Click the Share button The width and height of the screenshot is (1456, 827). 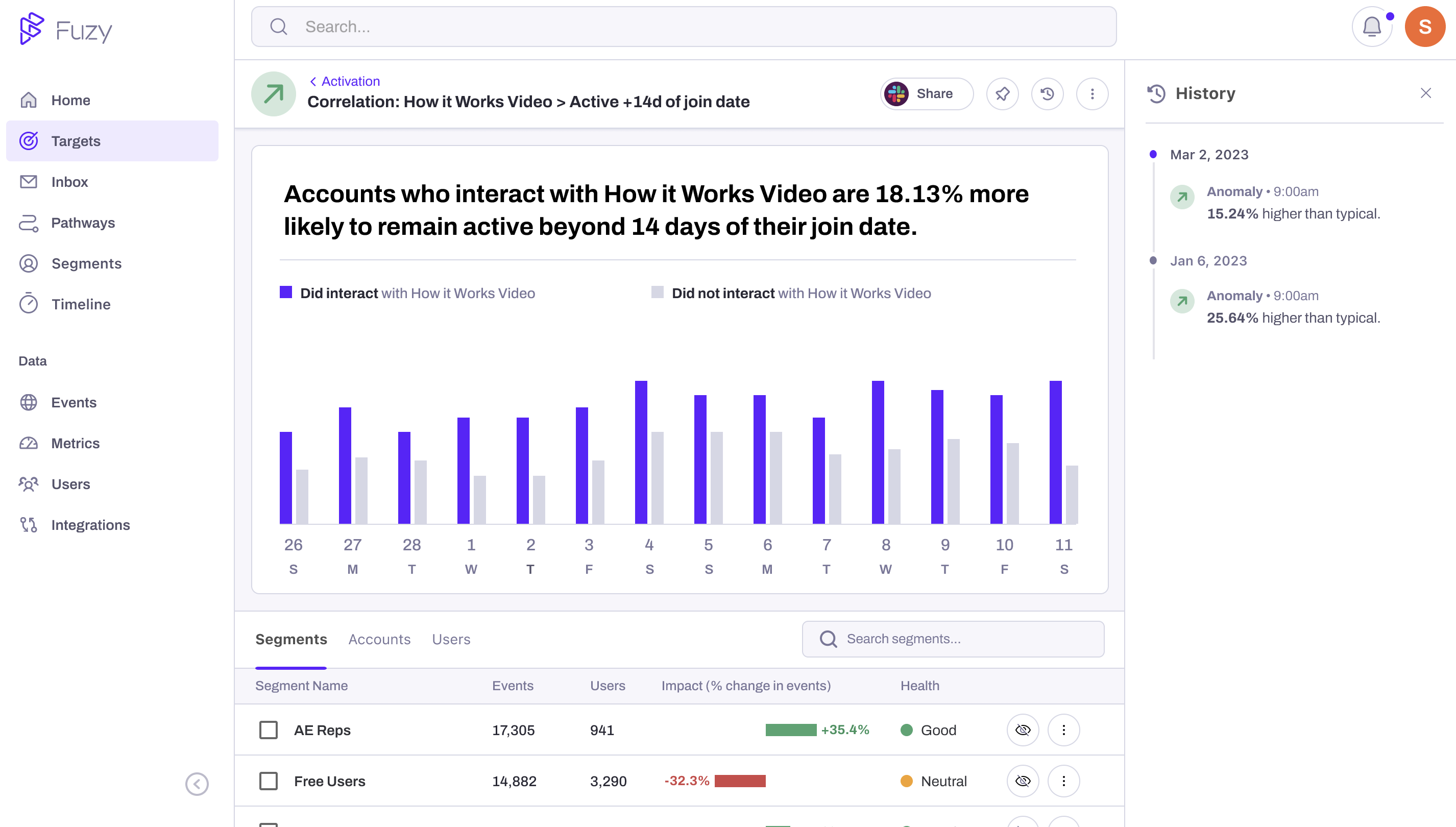926,94
